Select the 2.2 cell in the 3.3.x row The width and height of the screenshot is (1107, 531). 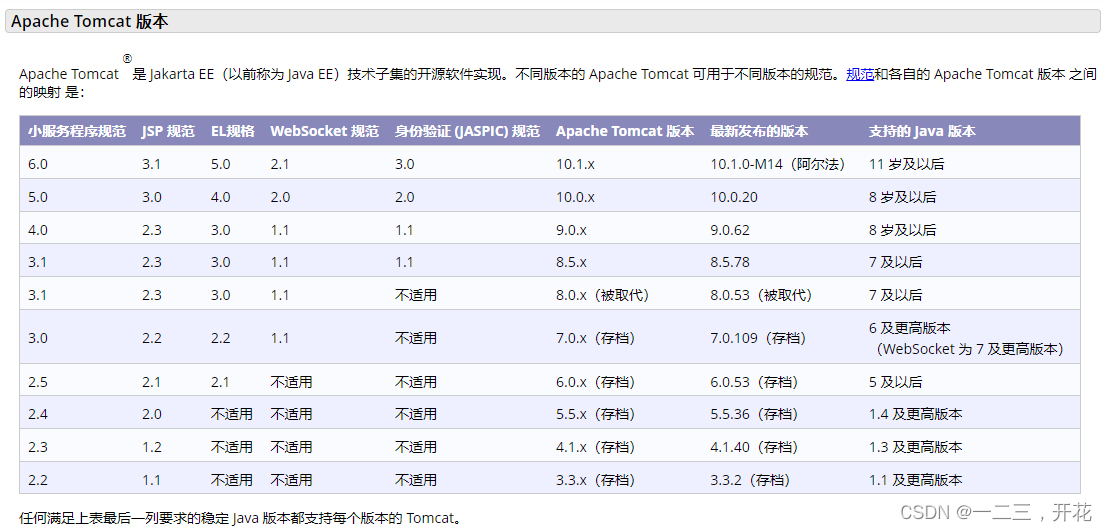point(37,480)
